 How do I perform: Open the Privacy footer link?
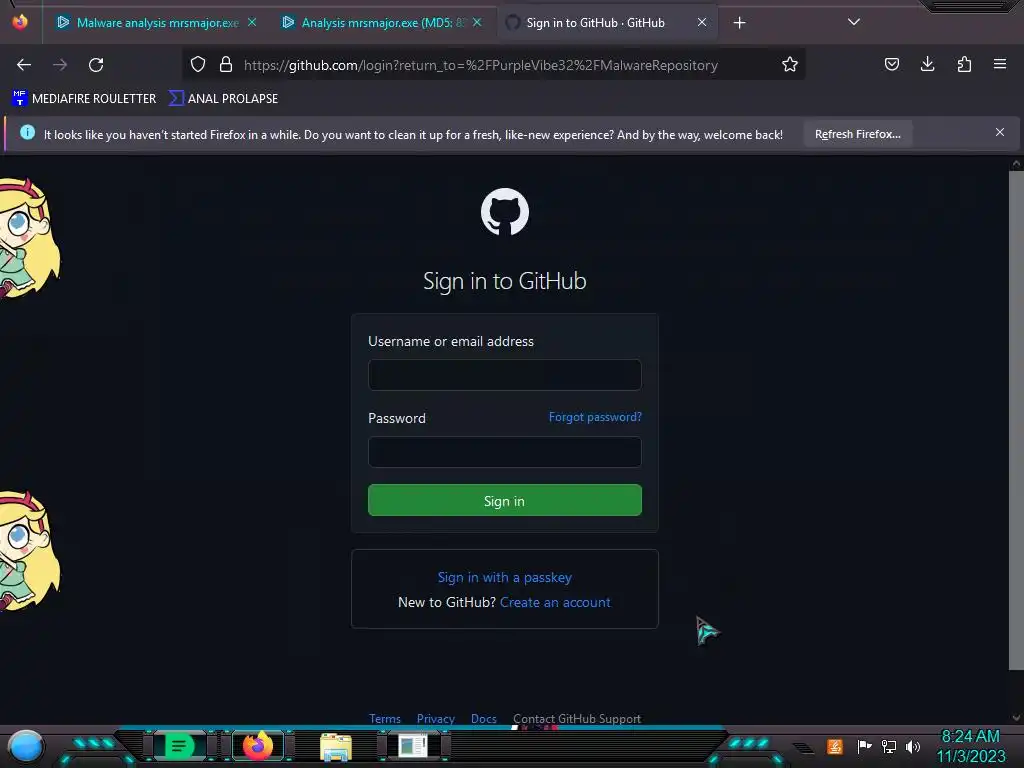click(x=436, y=718)
